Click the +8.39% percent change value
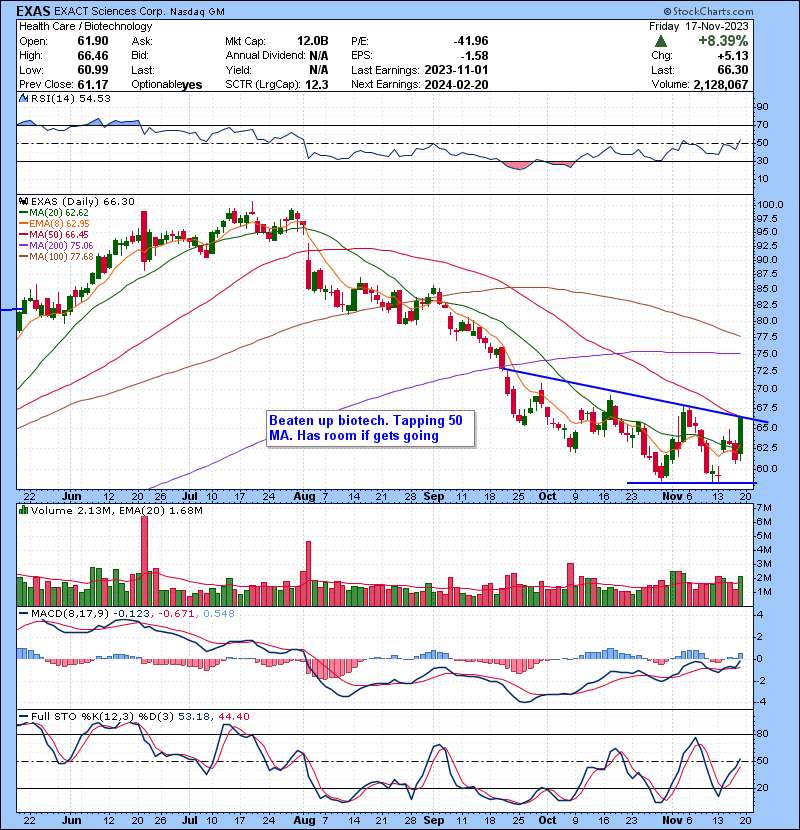Viewport: 800px width, 830px height. tap(723, 41)
